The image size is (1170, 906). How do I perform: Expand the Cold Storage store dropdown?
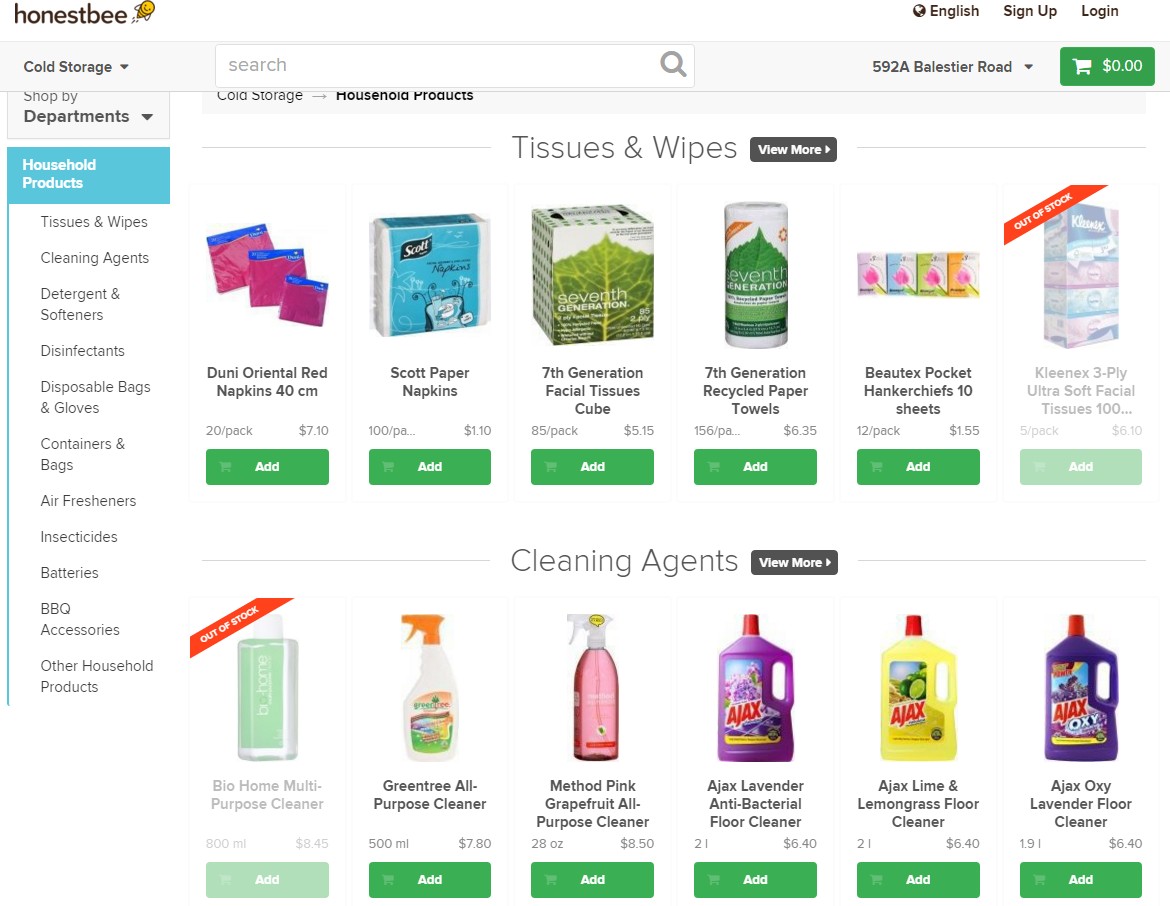[x=76, y=67]
